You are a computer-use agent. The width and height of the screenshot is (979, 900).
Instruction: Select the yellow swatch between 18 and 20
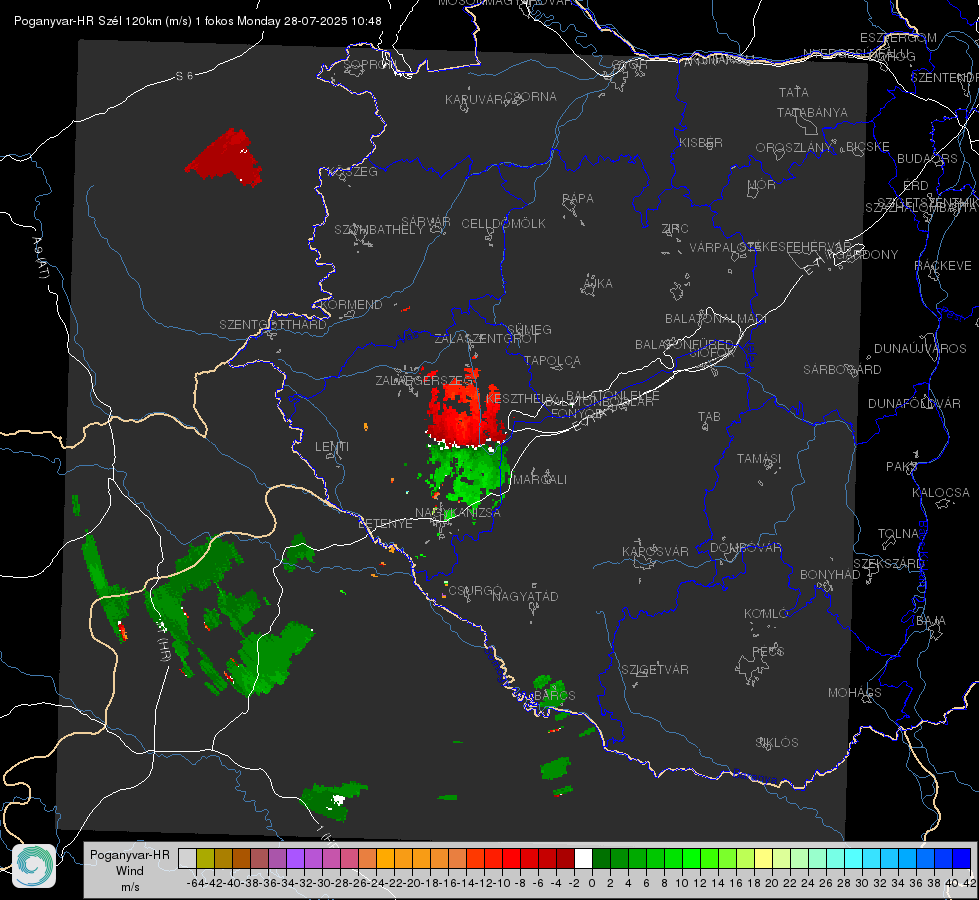point(763,859)
